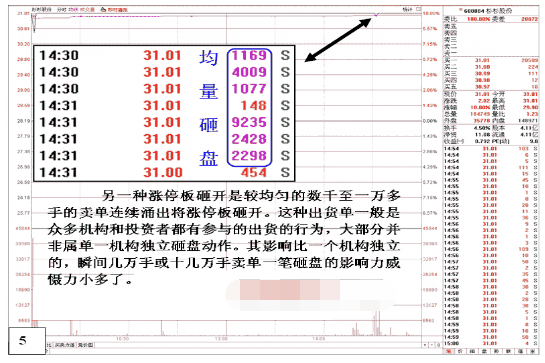Select the 笔 tick-detail tab at bottom right
Image resolution: width=545 pixels, height=363 pixels.
pos(449,352)
